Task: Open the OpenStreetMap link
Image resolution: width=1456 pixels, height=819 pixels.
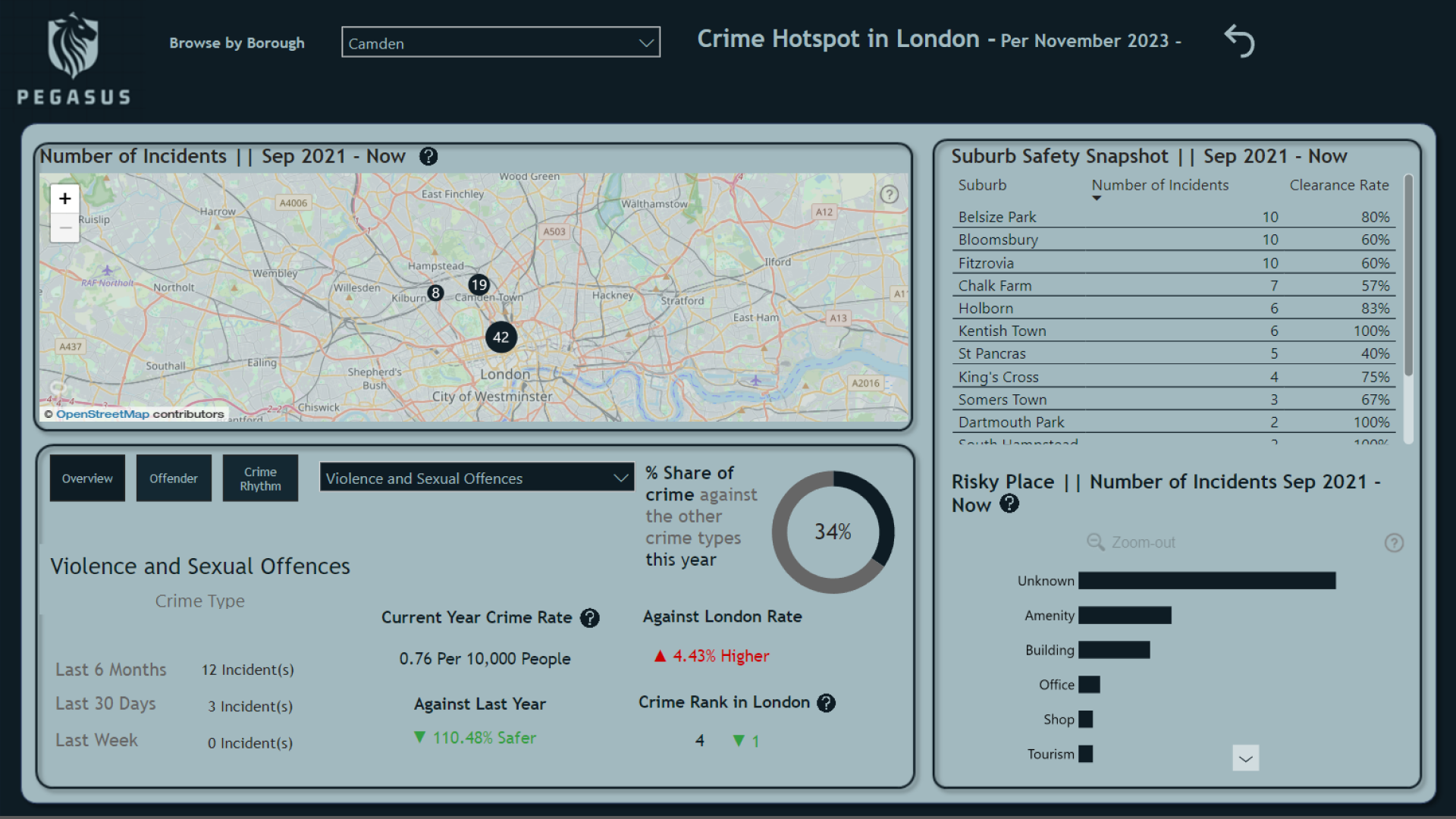Action: [x=102, y=414]
